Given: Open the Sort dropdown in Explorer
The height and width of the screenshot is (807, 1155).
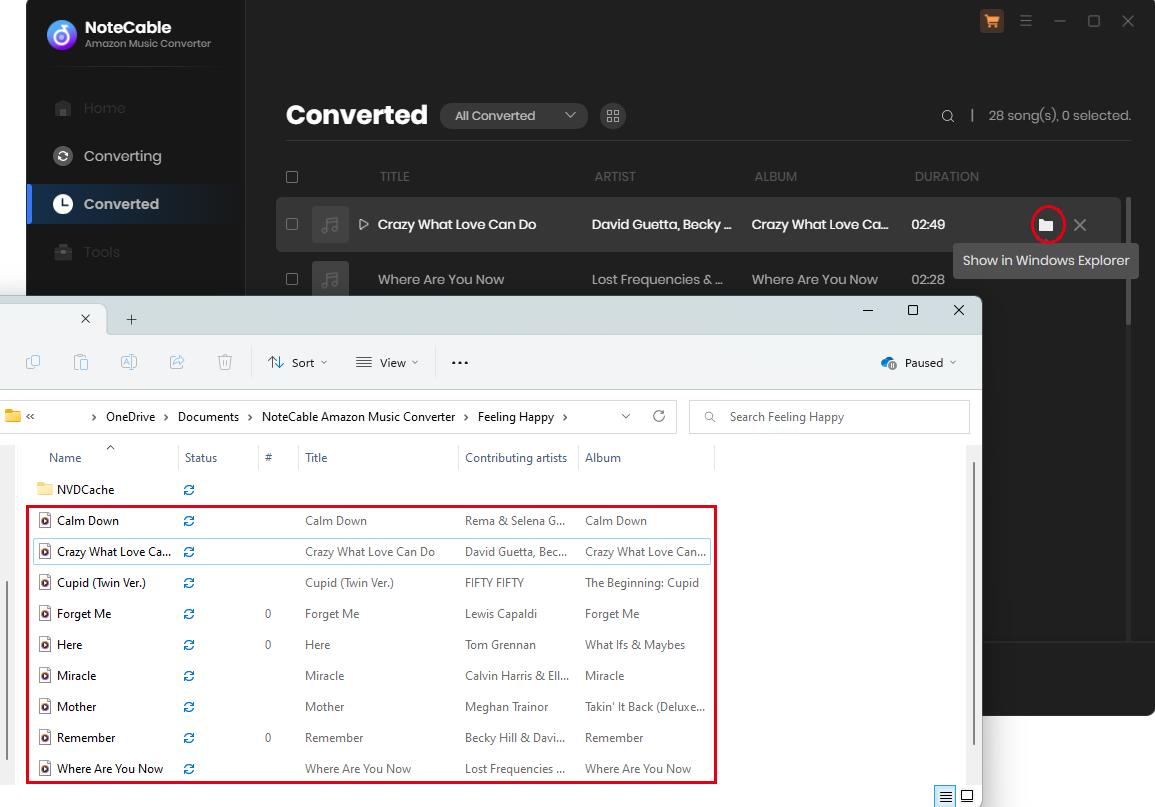Looking at the screenshot, I should [298, 362].
